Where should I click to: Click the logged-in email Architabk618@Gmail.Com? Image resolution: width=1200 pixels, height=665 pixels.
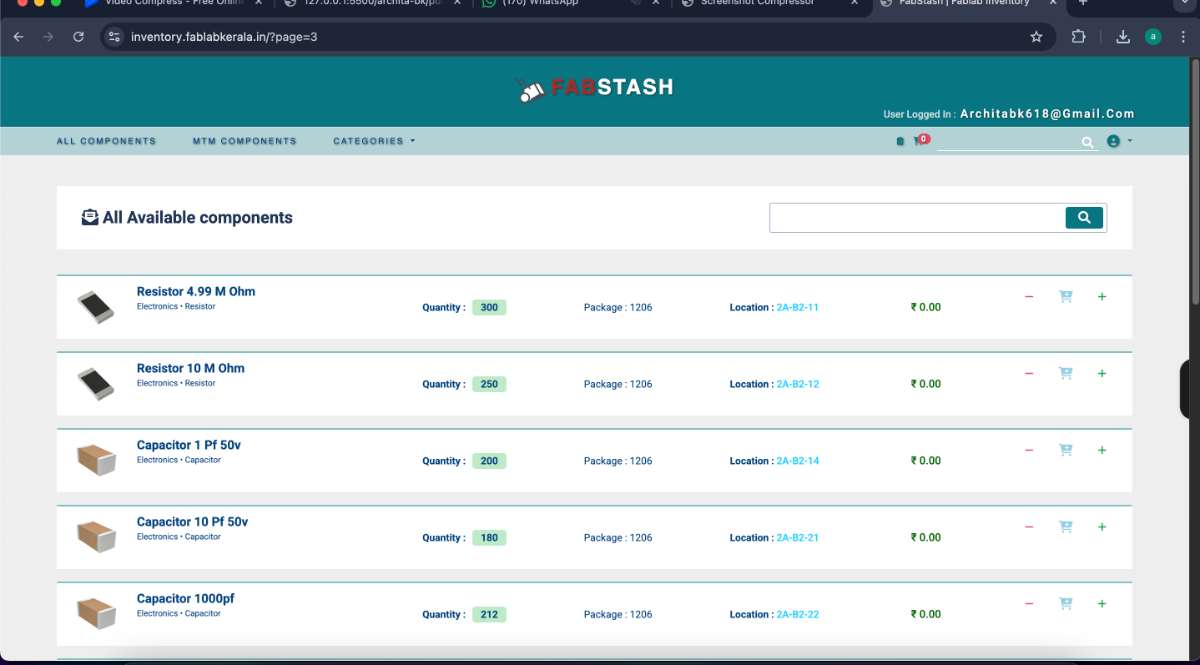[x=1047, y=114]
